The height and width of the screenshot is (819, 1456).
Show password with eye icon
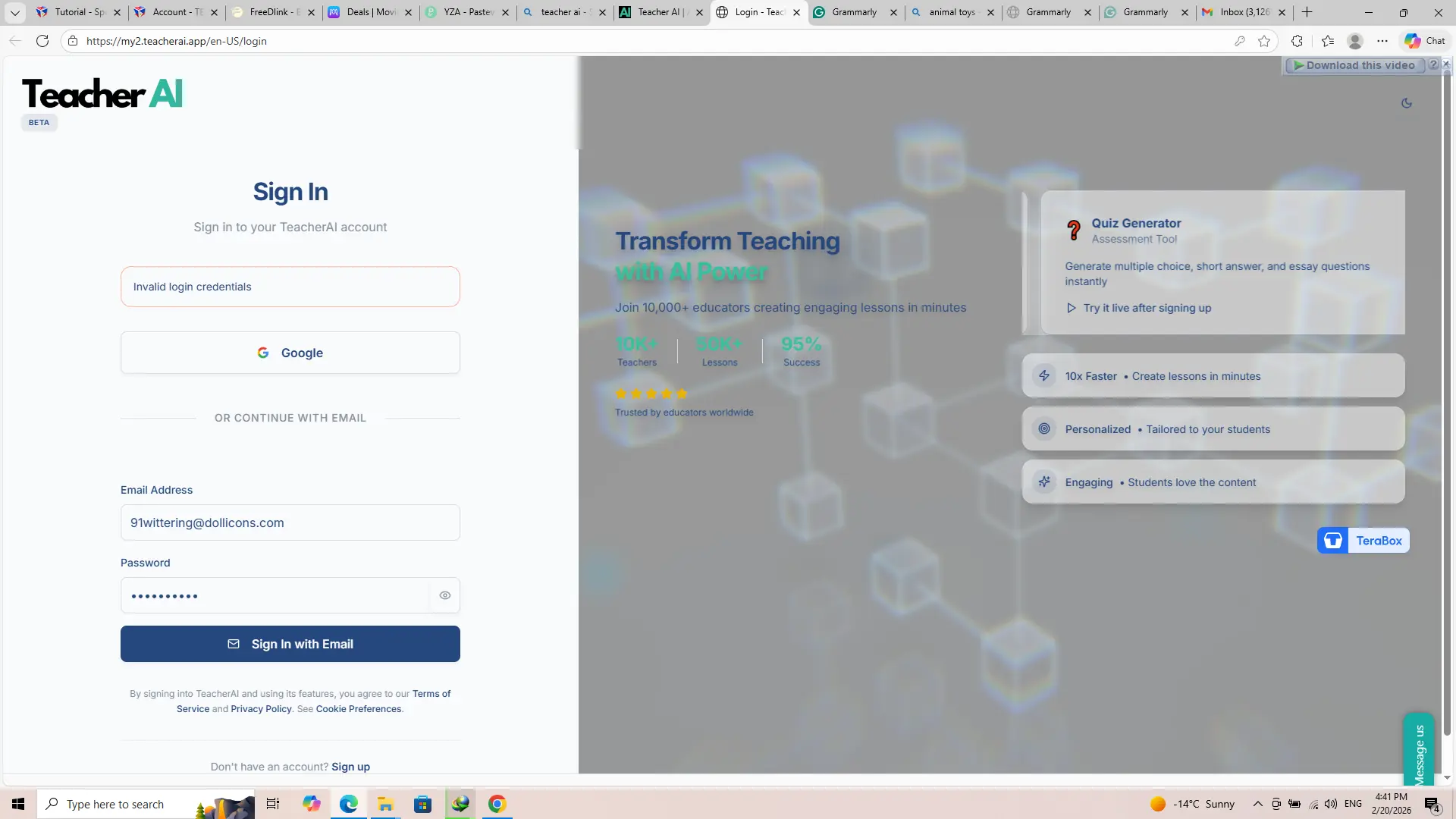point(445,595)
